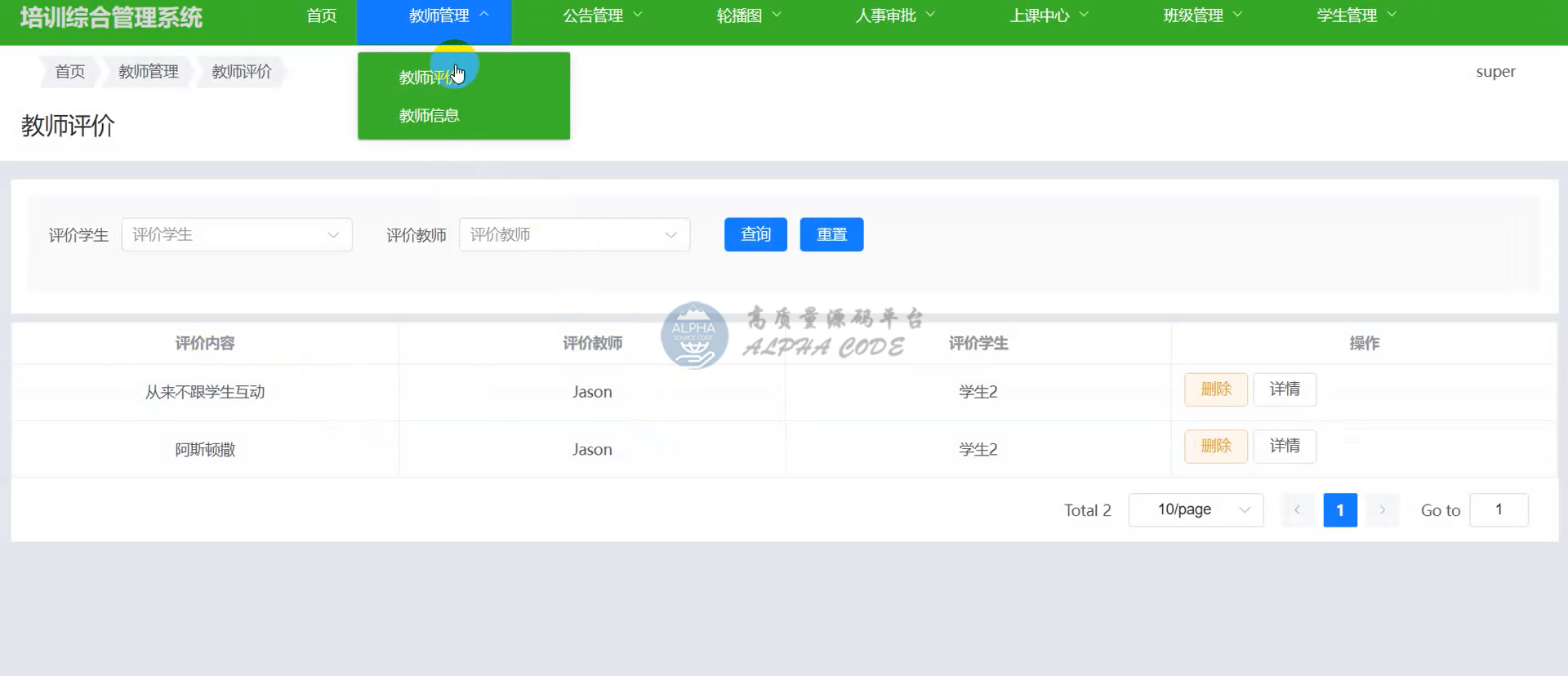Open the 评价学生 filter dropdown
This screenshot has height=676, width=1568.
point(237,235)
